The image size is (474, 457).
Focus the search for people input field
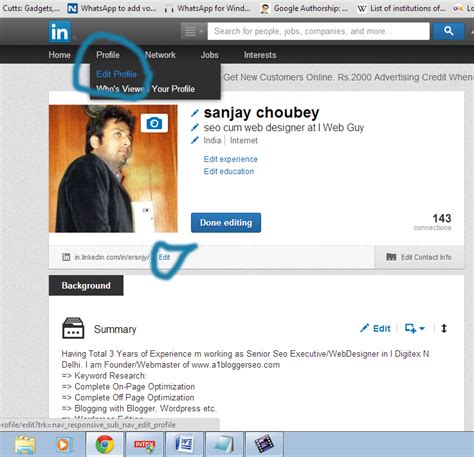click(x=318, y=31)
